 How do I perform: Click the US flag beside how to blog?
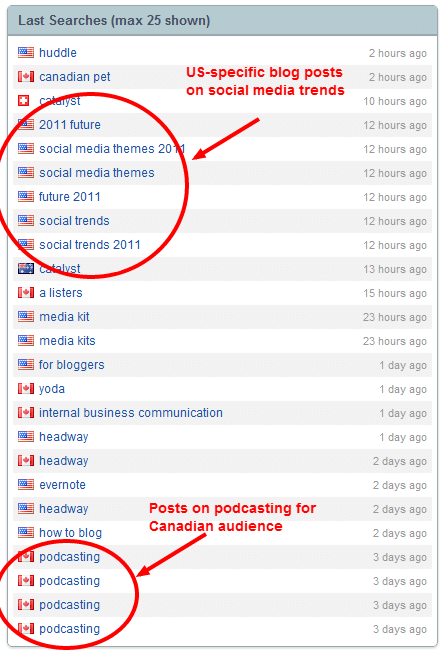(x=26, y=533)
